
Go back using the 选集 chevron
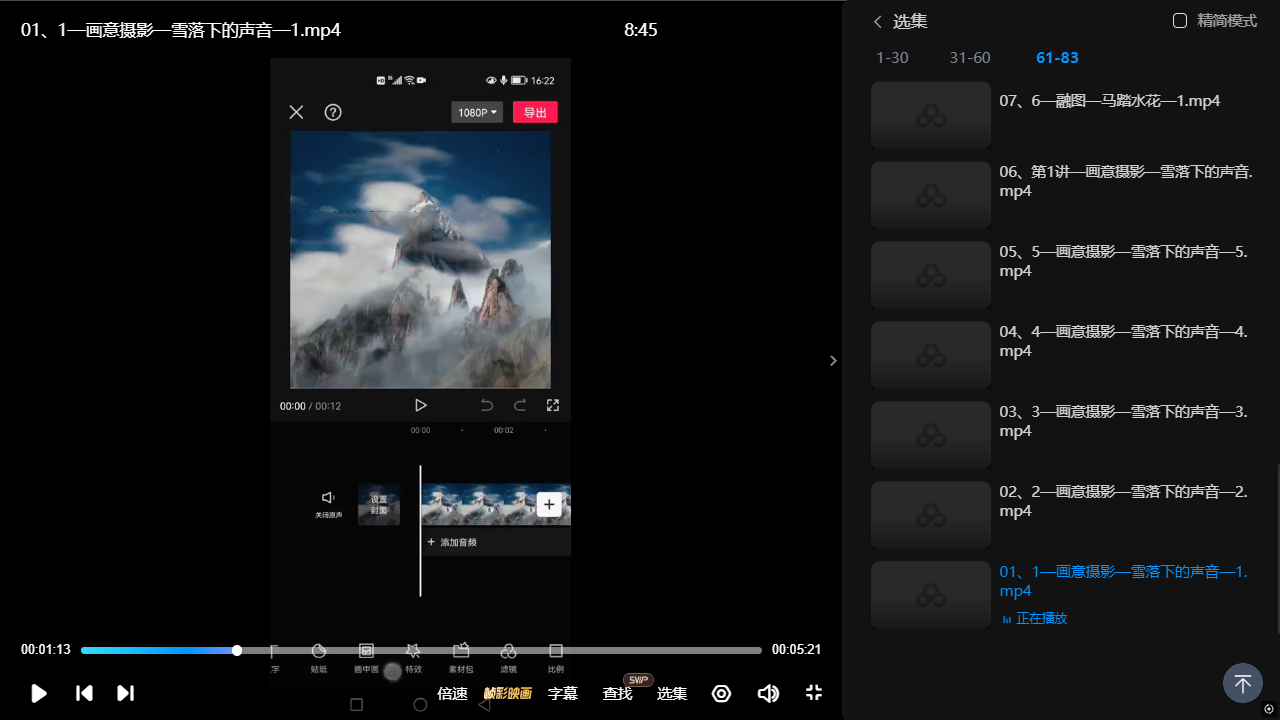tap(878, 22)
